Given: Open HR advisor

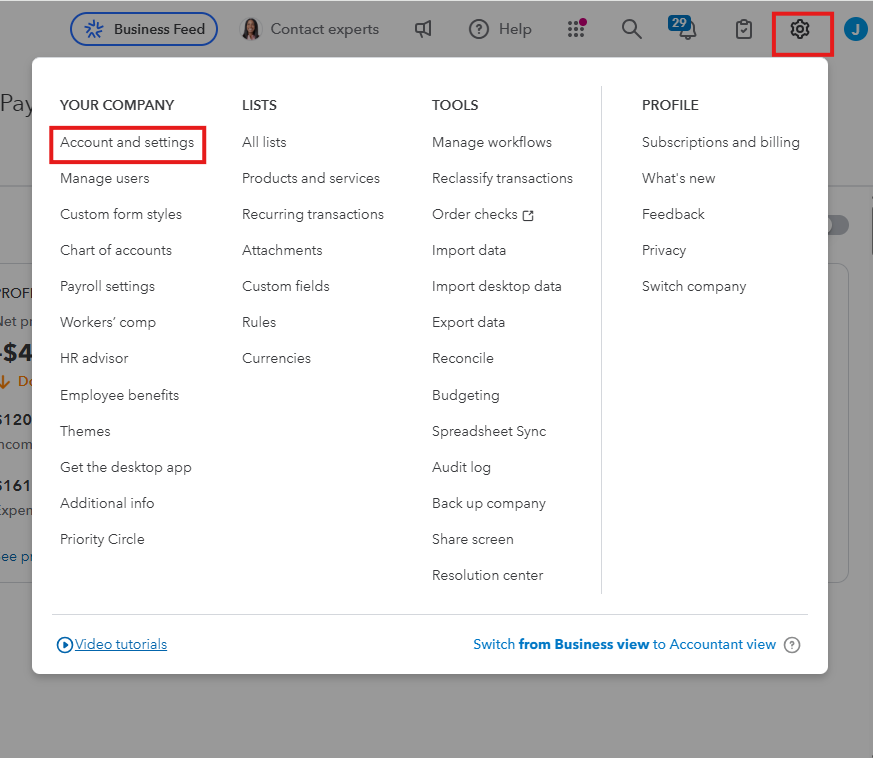Looking at the screenshot, I should 94,359.
